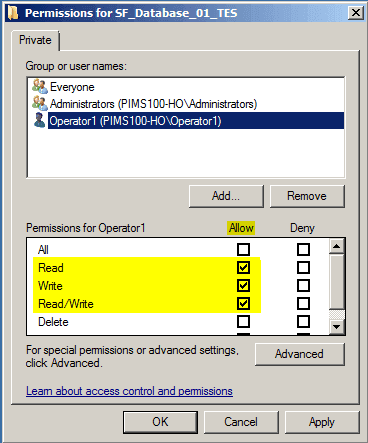This screenshot has height=443, width=368.
Task: Click the Operator1 user icon
Action: pyautogui.click(x=40, y=120)
